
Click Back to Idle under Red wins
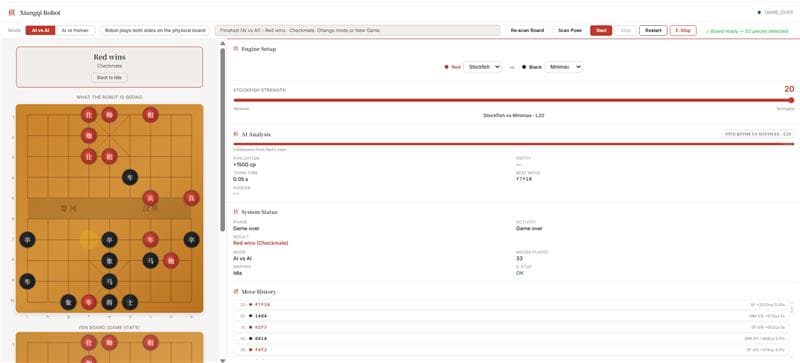click(x=109, y=78)
